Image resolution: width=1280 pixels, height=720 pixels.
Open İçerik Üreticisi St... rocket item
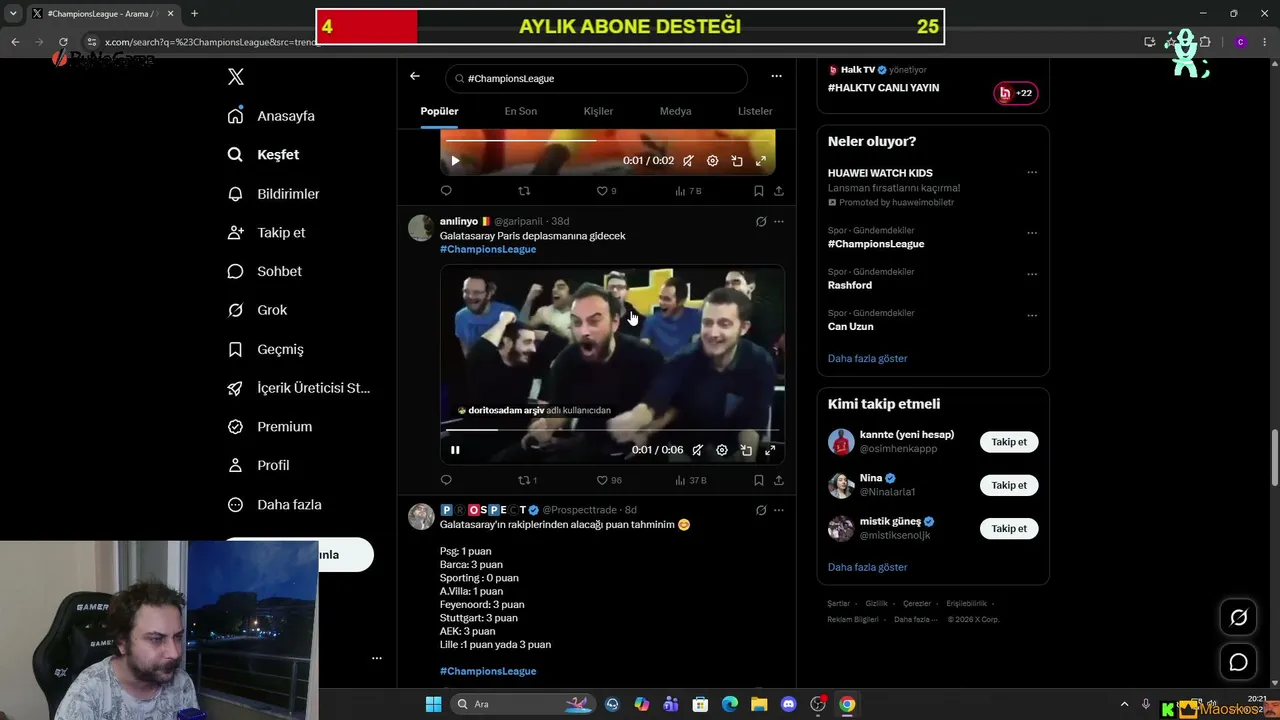[x=299, y=388]
